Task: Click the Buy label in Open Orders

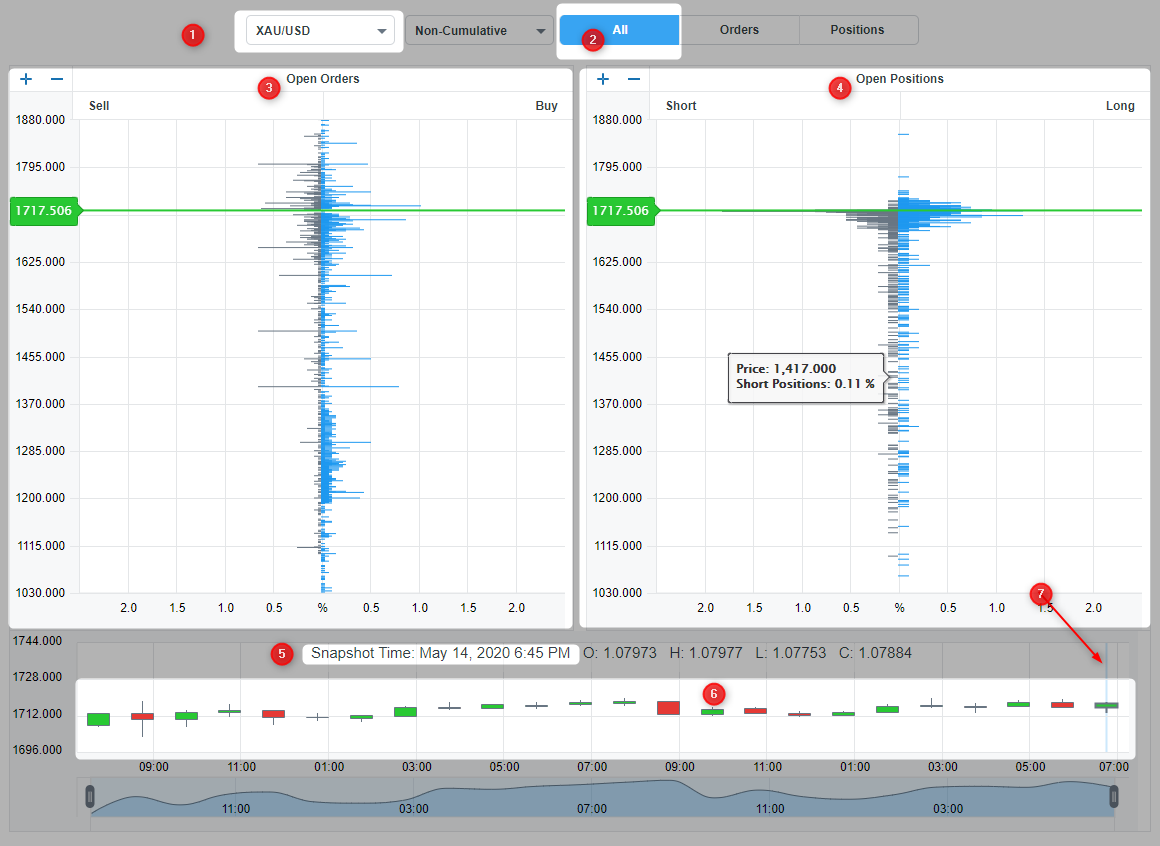Action: (546, 106)
